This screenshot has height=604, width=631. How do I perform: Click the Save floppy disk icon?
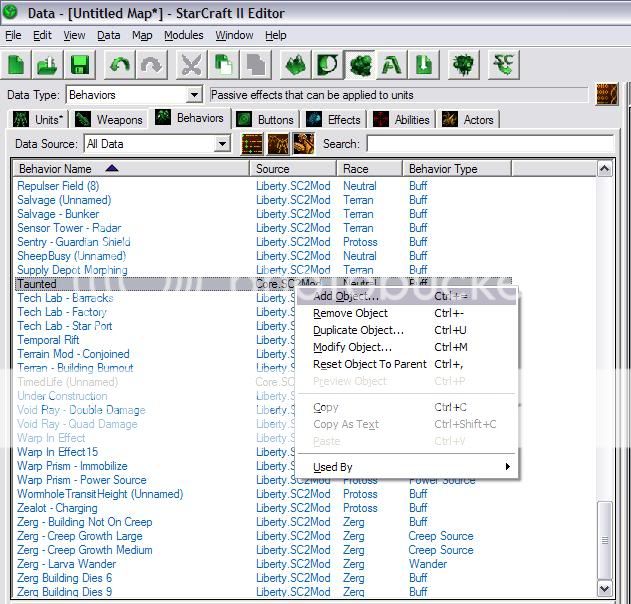pyautogui.click(x=80, y=64)
